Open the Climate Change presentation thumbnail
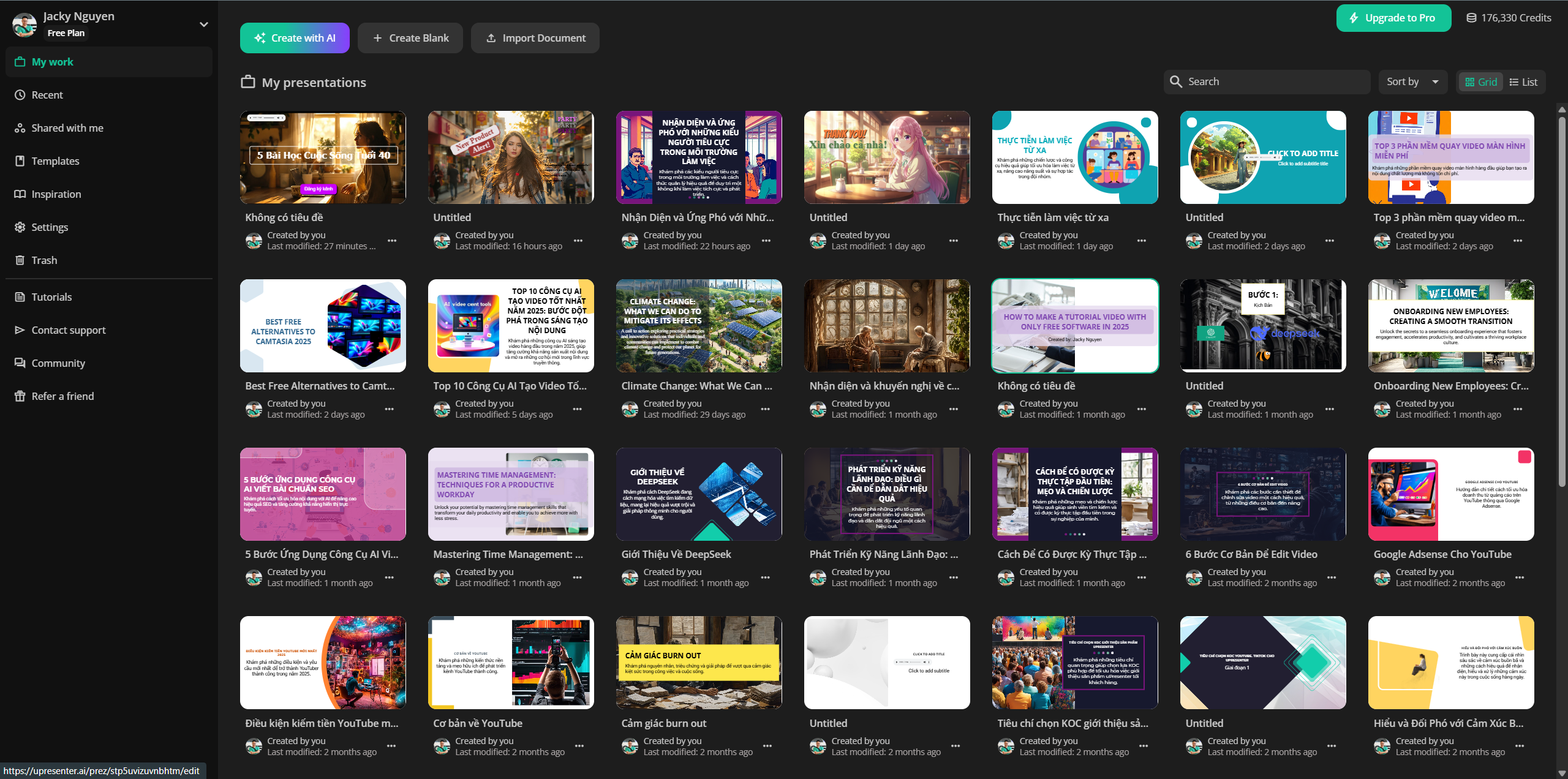Screen dimensions: 1568x779 click(x=698, y=325)
